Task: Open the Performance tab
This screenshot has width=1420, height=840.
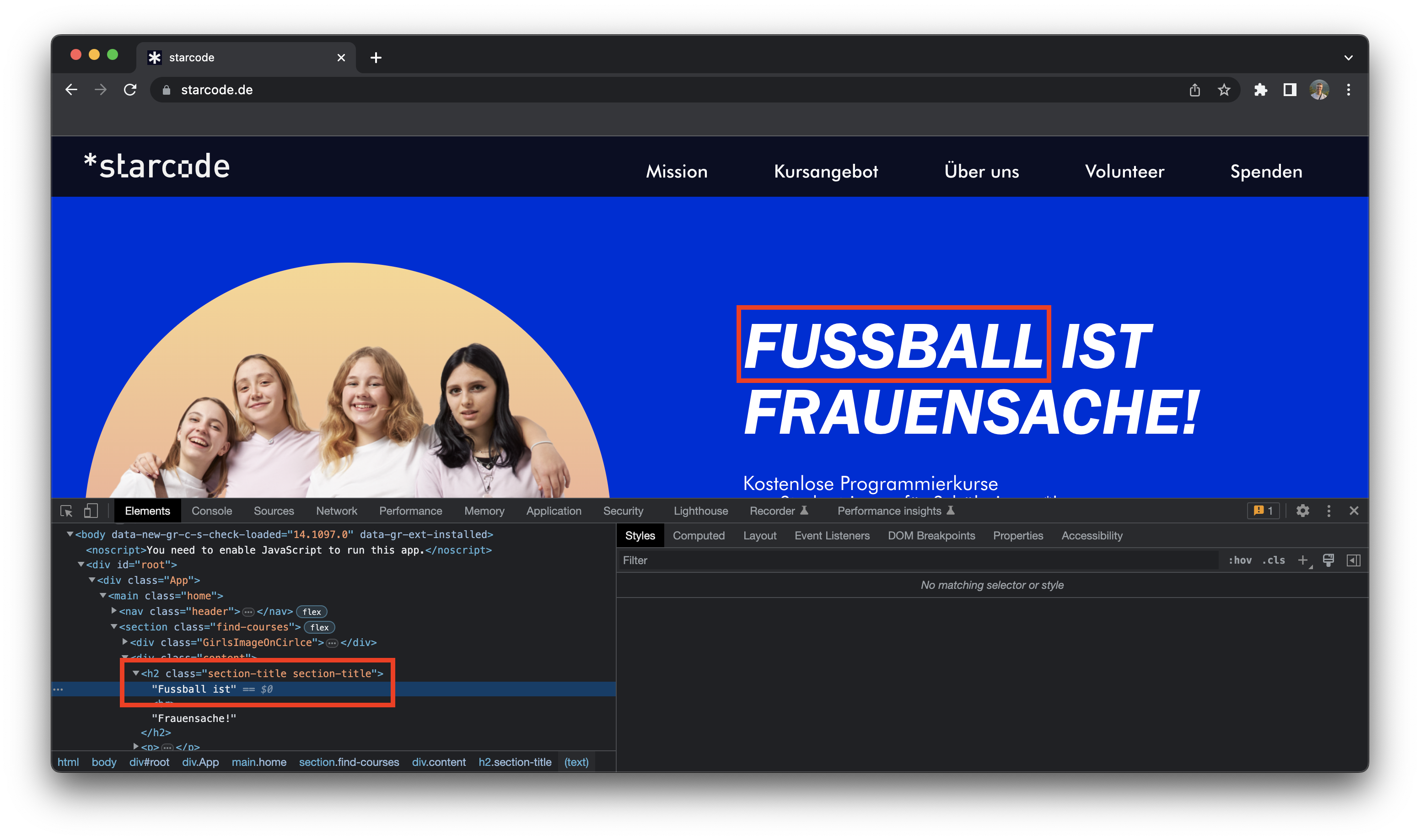Action: (x=411, y=511)
